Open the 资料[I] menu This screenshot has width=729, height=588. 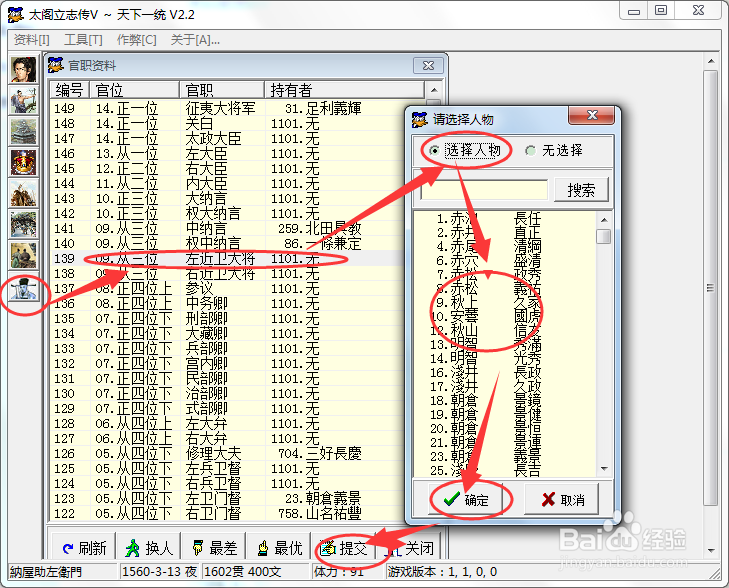[x=32, y=40]
